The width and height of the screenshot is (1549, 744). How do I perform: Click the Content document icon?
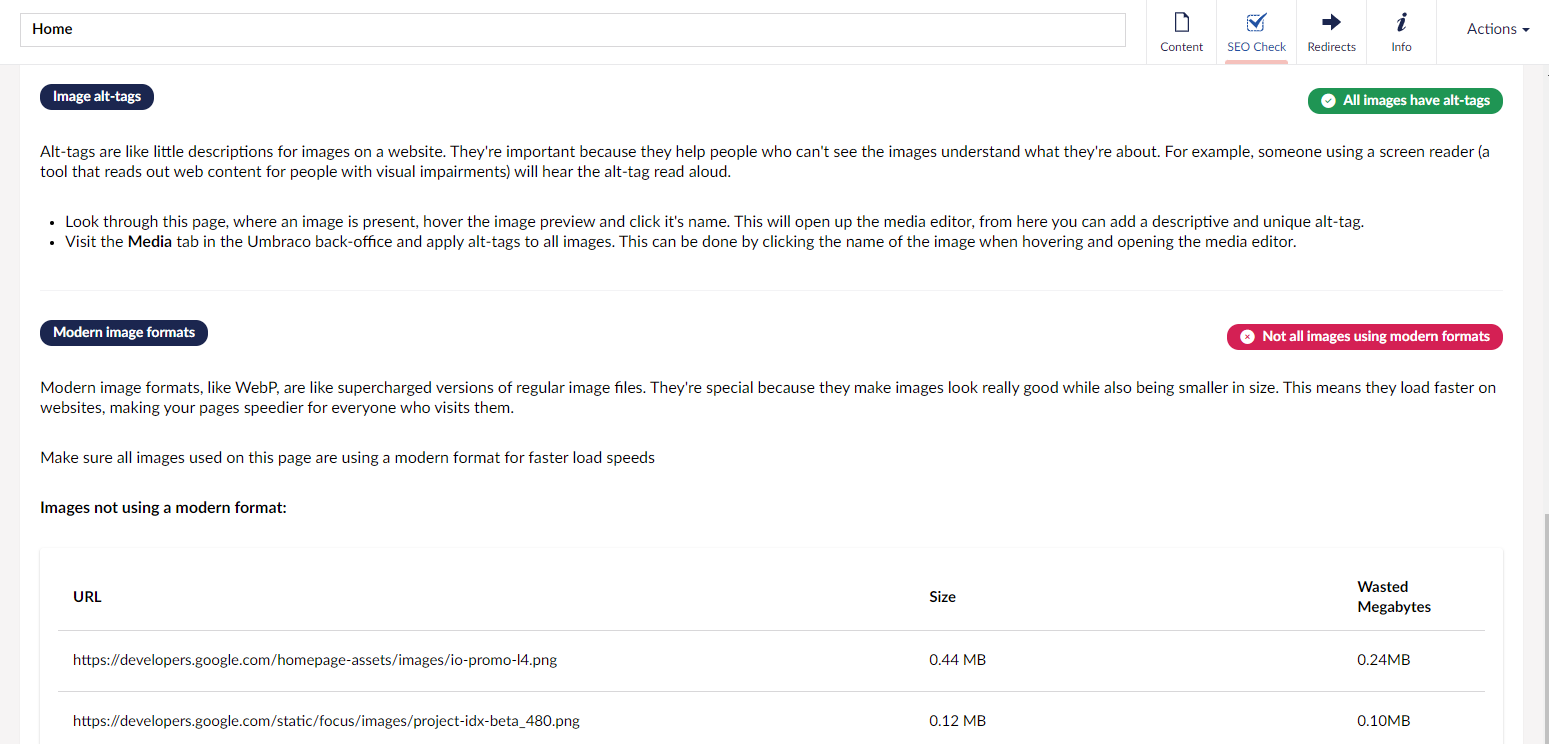coord(1181,20)
